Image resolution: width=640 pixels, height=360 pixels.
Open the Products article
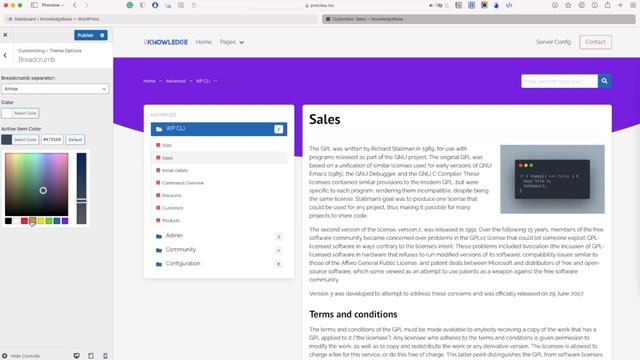(171, 220)
